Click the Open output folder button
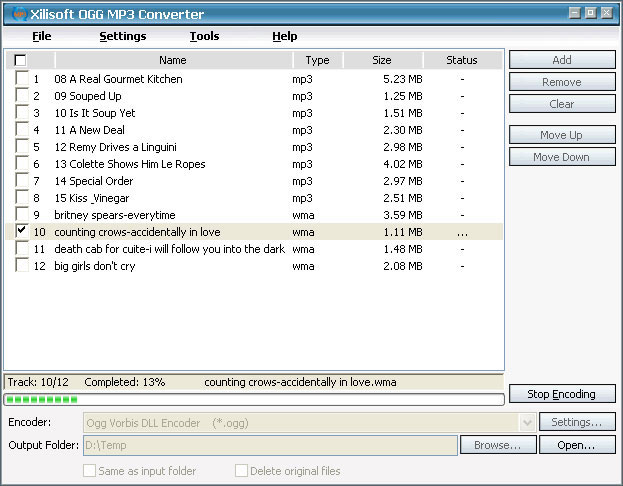The image size is (623, 486). coord(577,445)
